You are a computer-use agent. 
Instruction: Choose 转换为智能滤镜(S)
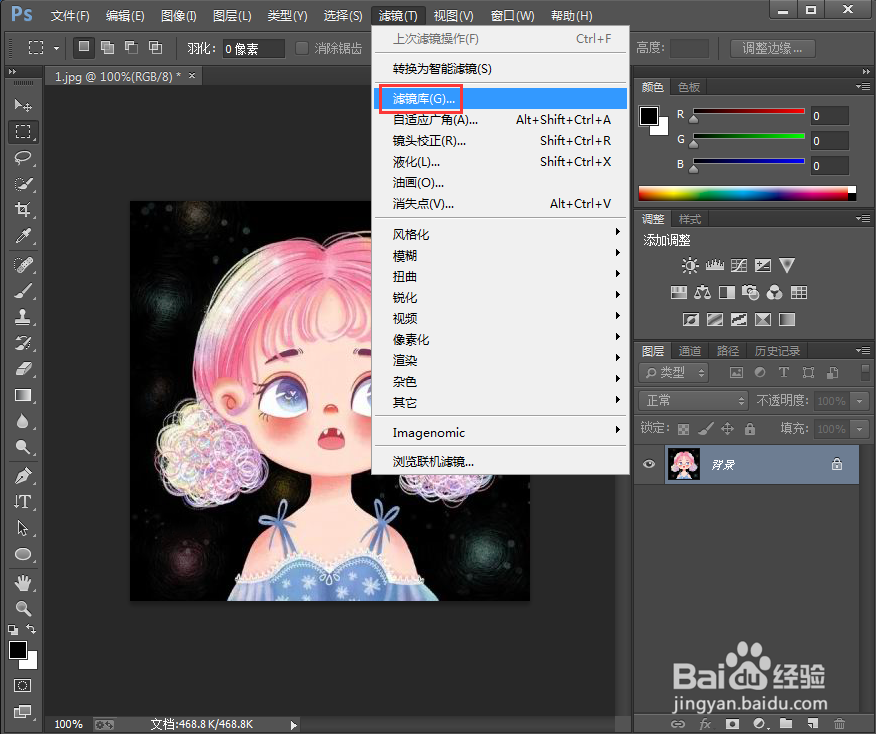coord(501,69)
